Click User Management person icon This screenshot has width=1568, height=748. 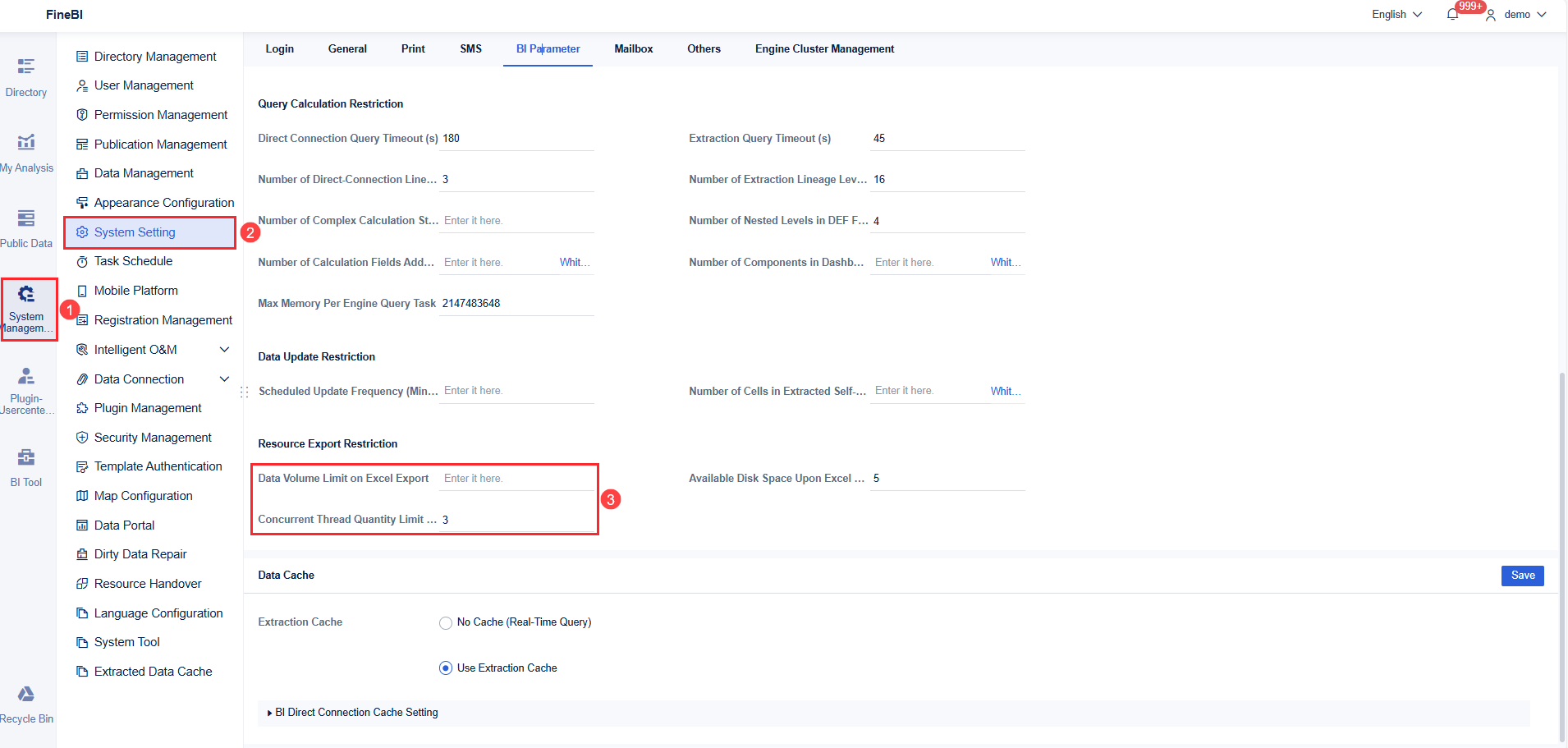(82, 85)
